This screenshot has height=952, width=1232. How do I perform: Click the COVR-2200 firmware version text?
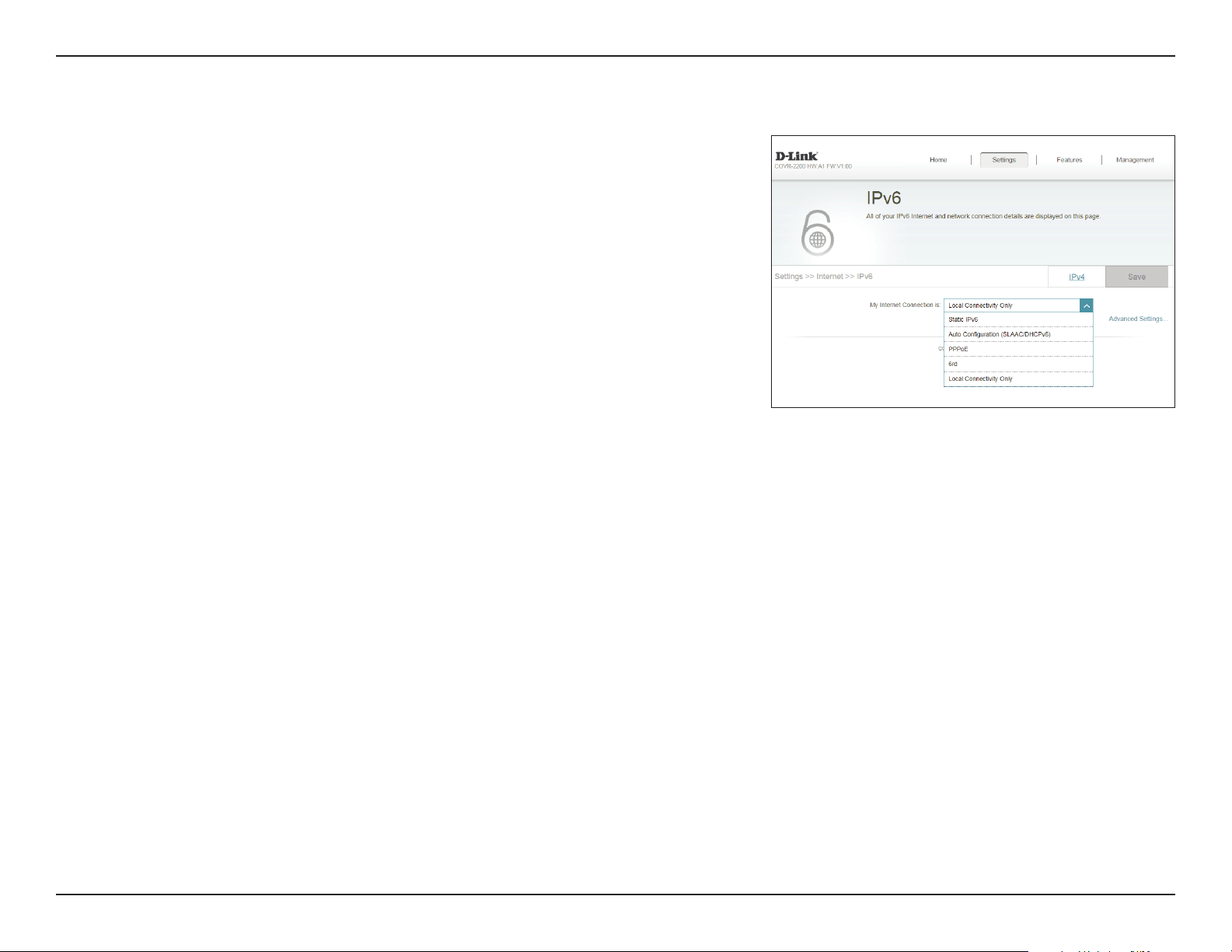tap(813, 166)
